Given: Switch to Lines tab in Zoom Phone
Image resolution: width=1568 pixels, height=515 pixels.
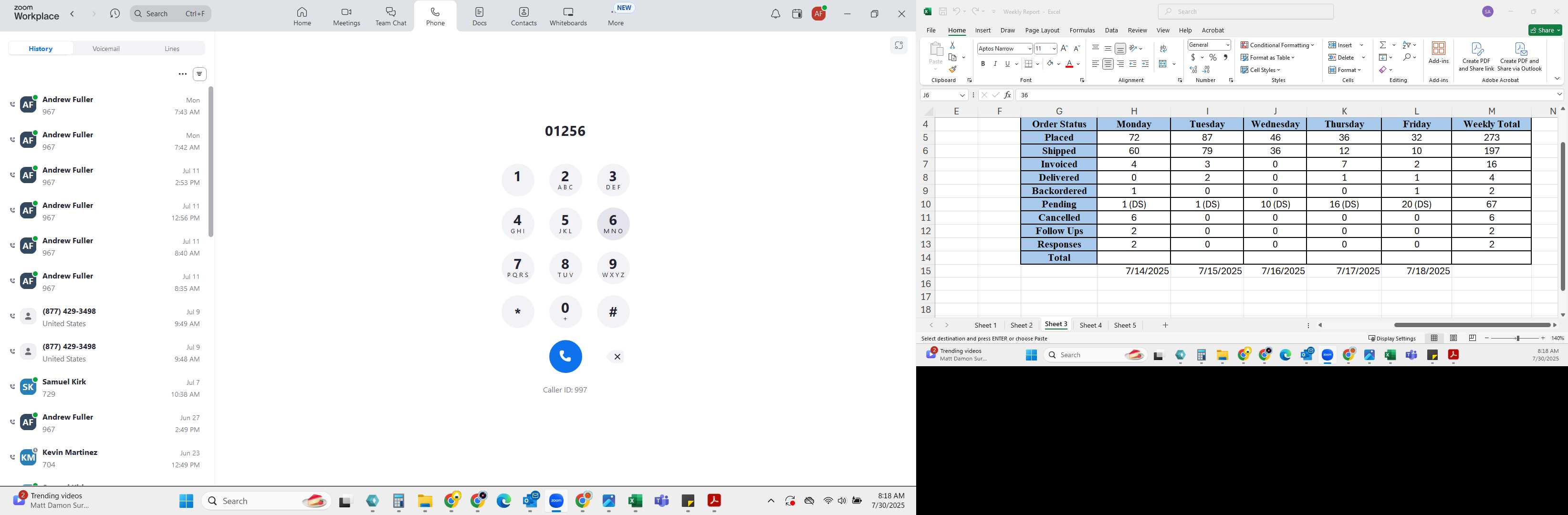Looking at the screenshot, I should pos(172,49).
